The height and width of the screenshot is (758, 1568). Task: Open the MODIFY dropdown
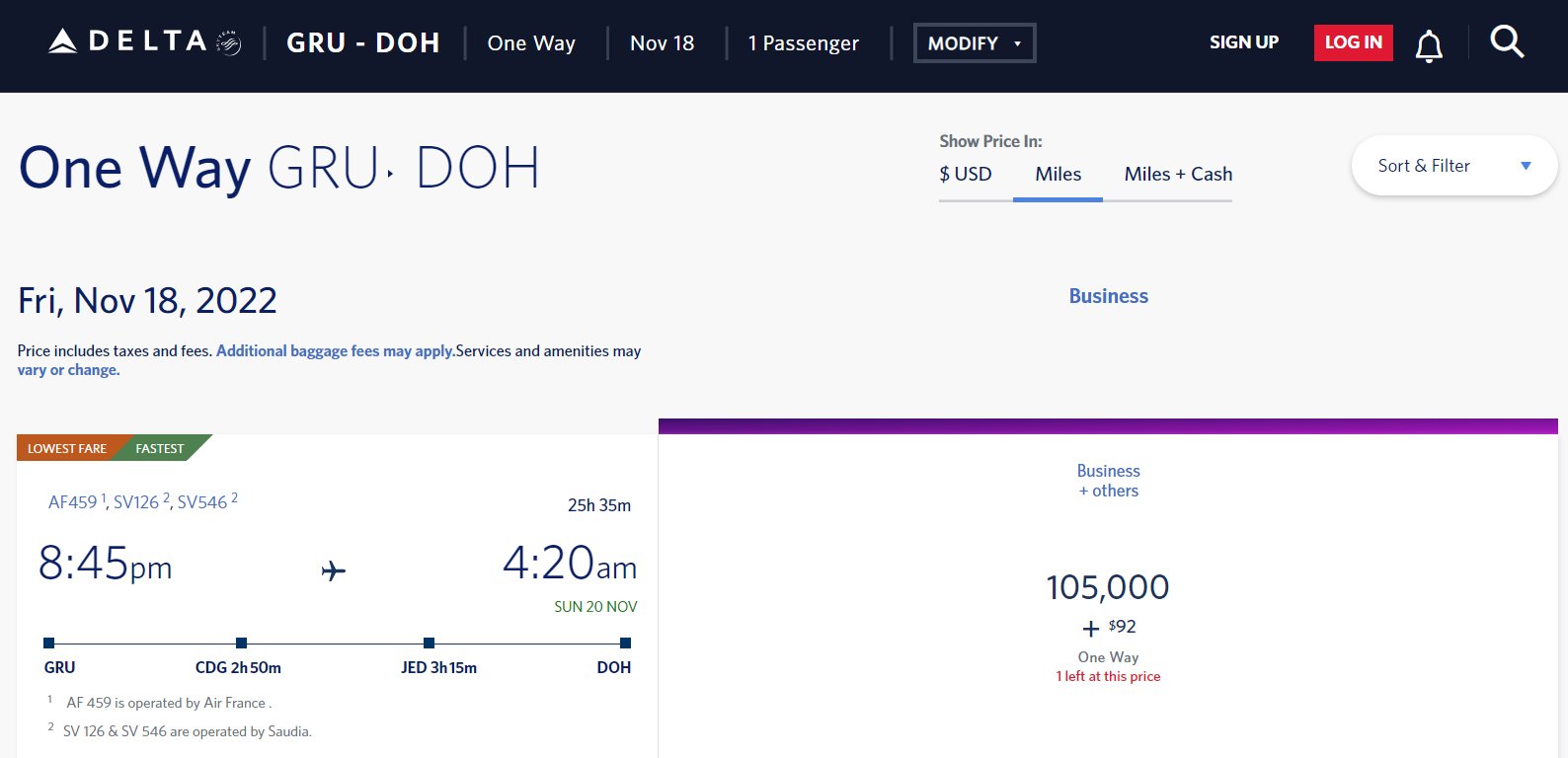975,42
